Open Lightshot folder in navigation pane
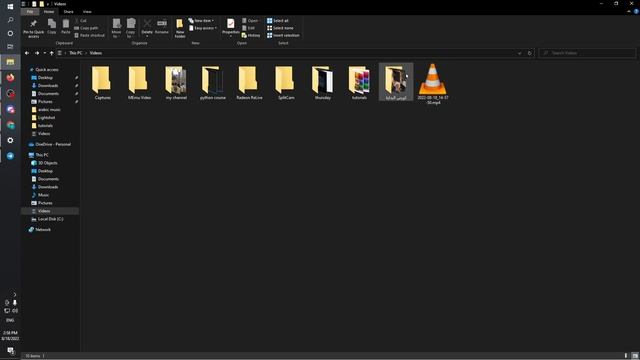Viewport: 640px width, 360px height. coord(46,118)
